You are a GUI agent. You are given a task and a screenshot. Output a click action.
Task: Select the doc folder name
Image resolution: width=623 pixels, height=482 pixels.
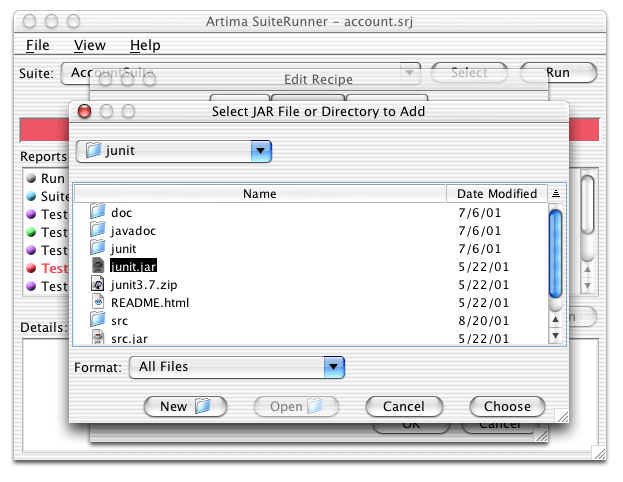(x=122, y=213)
